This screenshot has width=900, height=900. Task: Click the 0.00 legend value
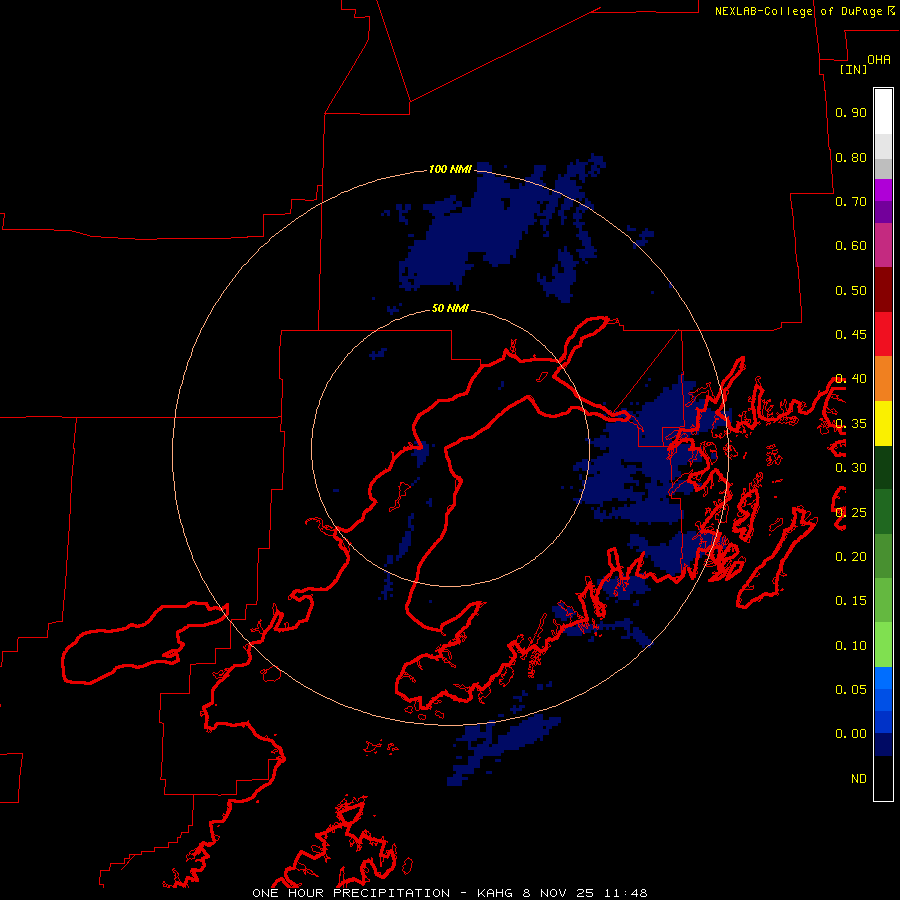851,734
